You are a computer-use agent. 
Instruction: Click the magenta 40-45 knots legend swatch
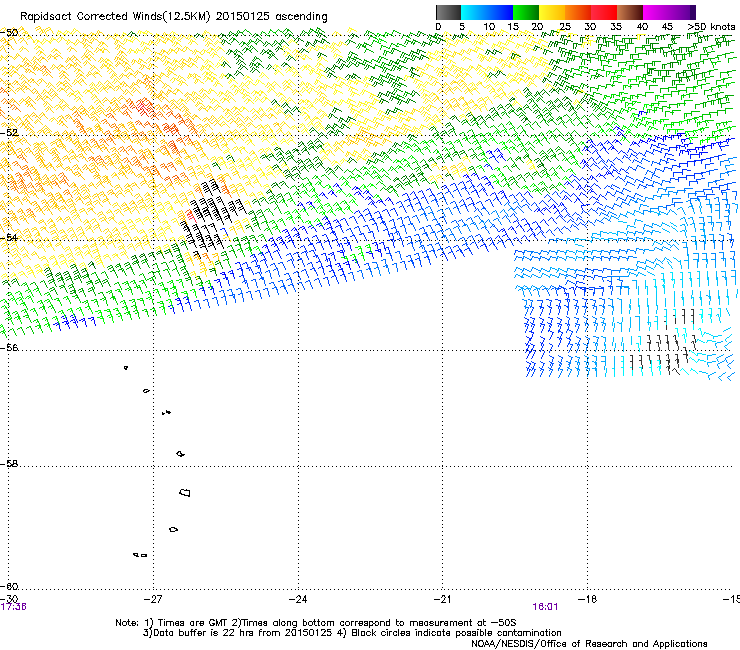pos(656,12)
